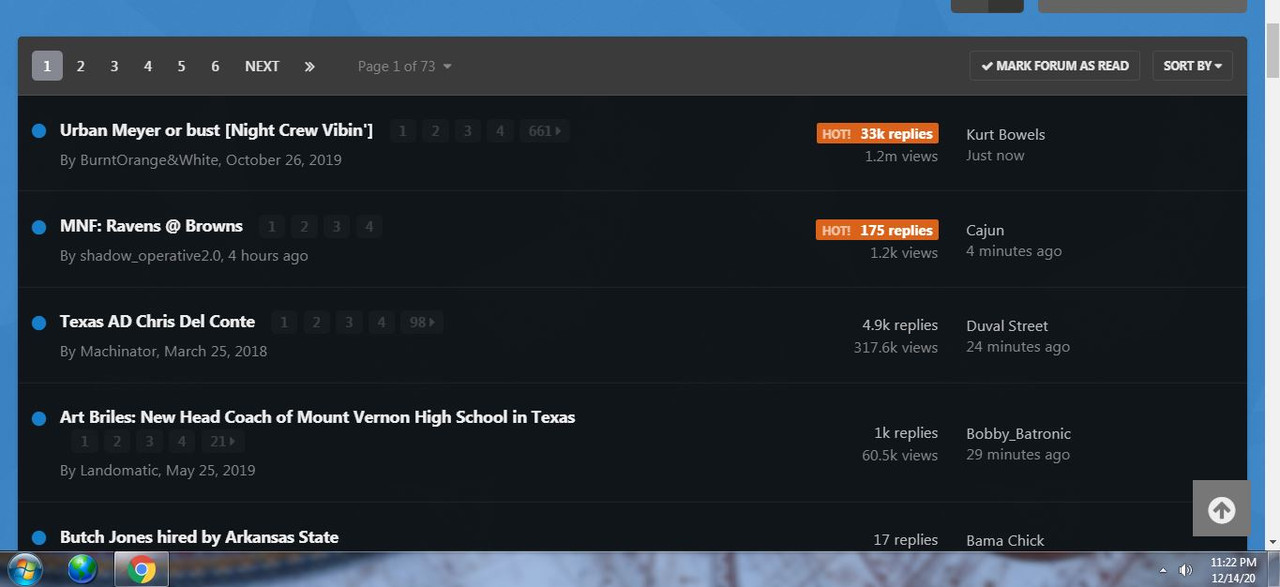Click the HOT! 175 replies badge
Screen dimensions: 1280x587
[877, 230]
